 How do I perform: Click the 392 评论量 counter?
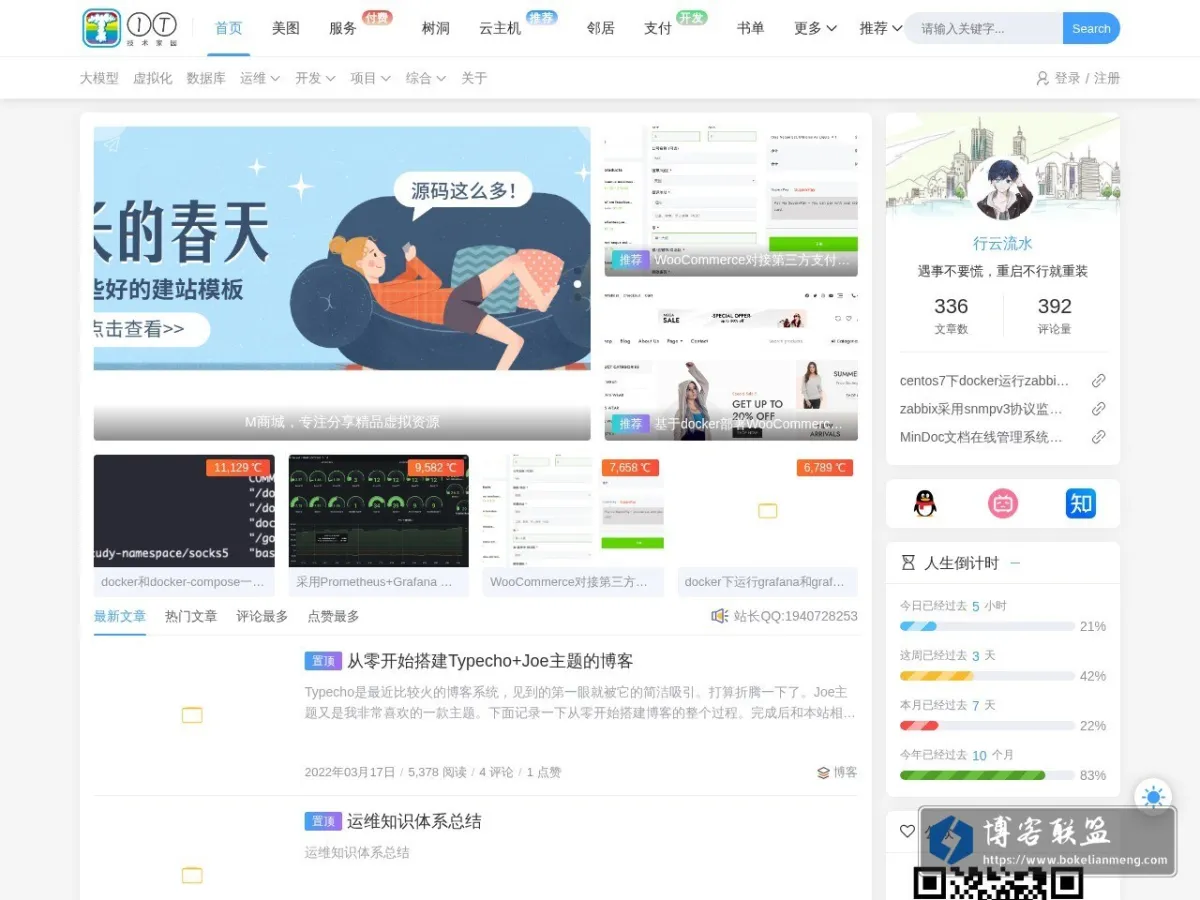(x=1054, y=315)
